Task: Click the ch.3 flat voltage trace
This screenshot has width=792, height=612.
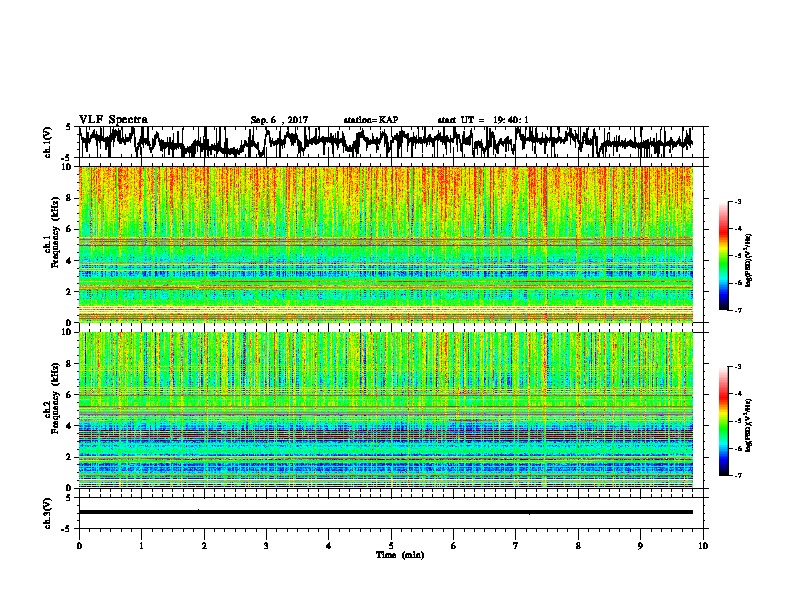Action: point(385,512)
